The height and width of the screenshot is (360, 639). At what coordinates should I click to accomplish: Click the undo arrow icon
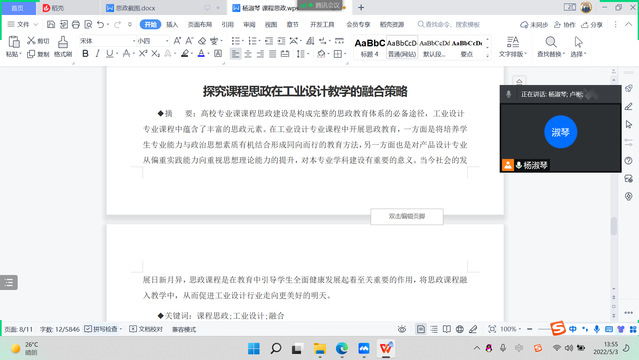click(x=100, y=24)
